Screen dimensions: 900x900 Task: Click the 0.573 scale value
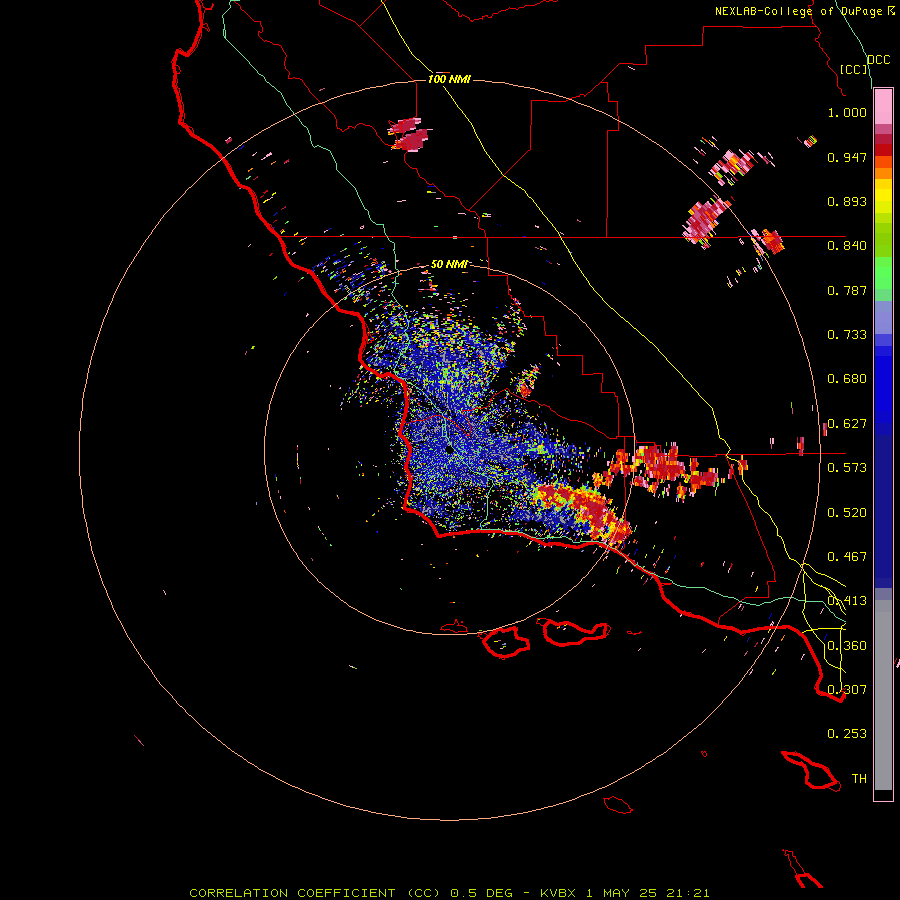(x=847, y=468)
